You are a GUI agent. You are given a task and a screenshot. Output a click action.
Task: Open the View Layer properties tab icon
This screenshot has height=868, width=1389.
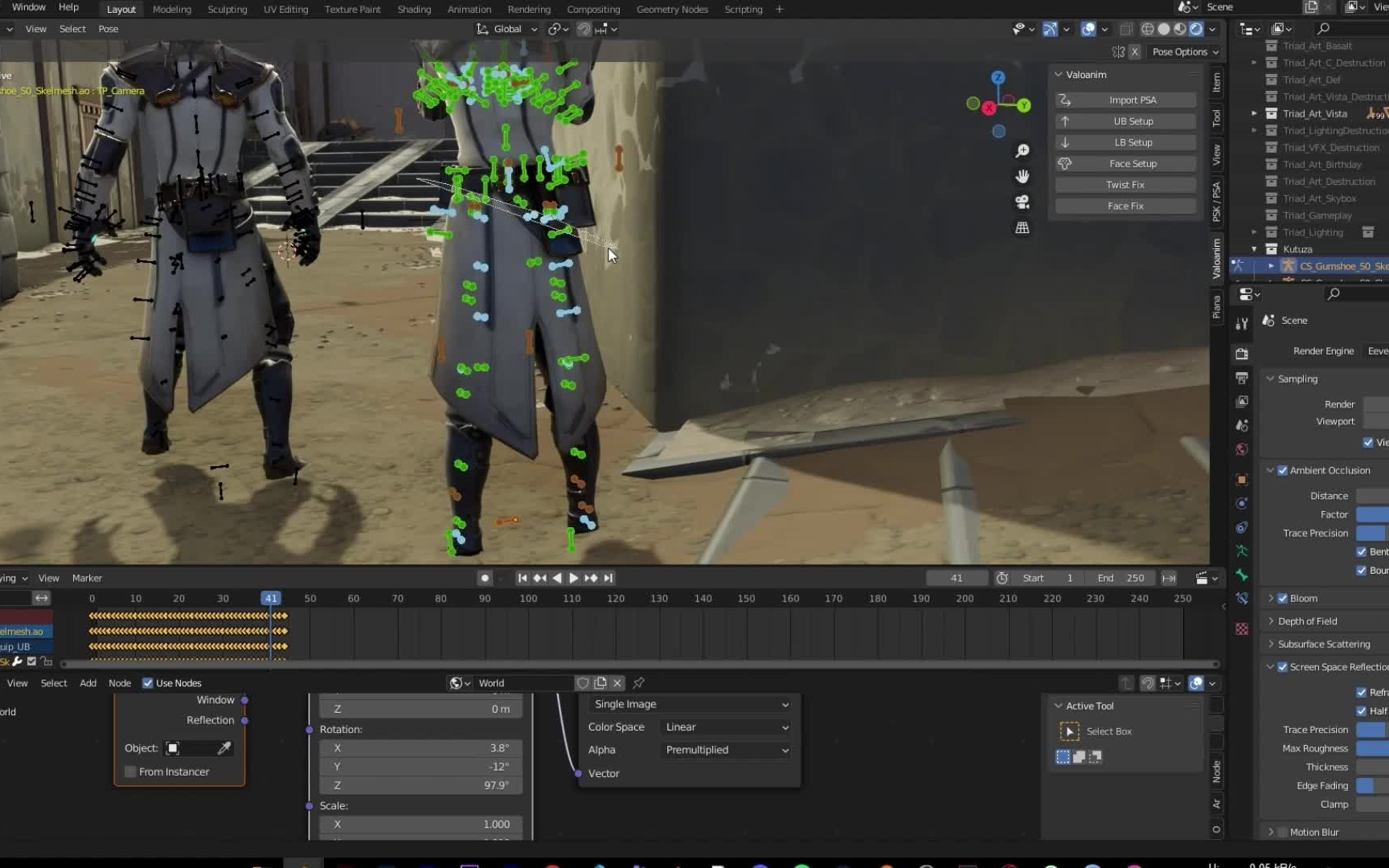[x=1242, y=401]
